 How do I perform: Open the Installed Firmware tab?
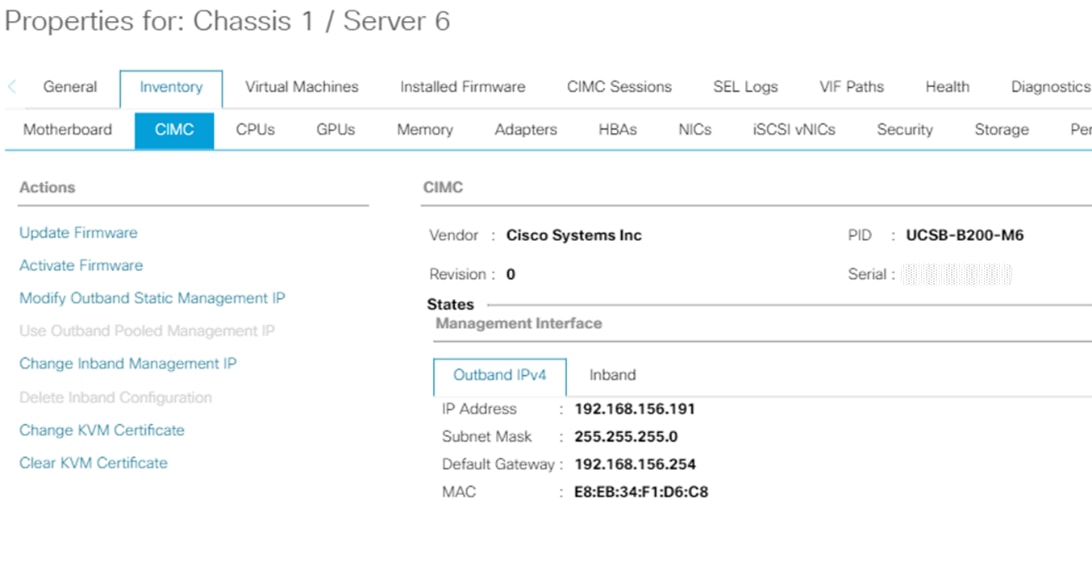pyautogui.click(x=462, y=87)
